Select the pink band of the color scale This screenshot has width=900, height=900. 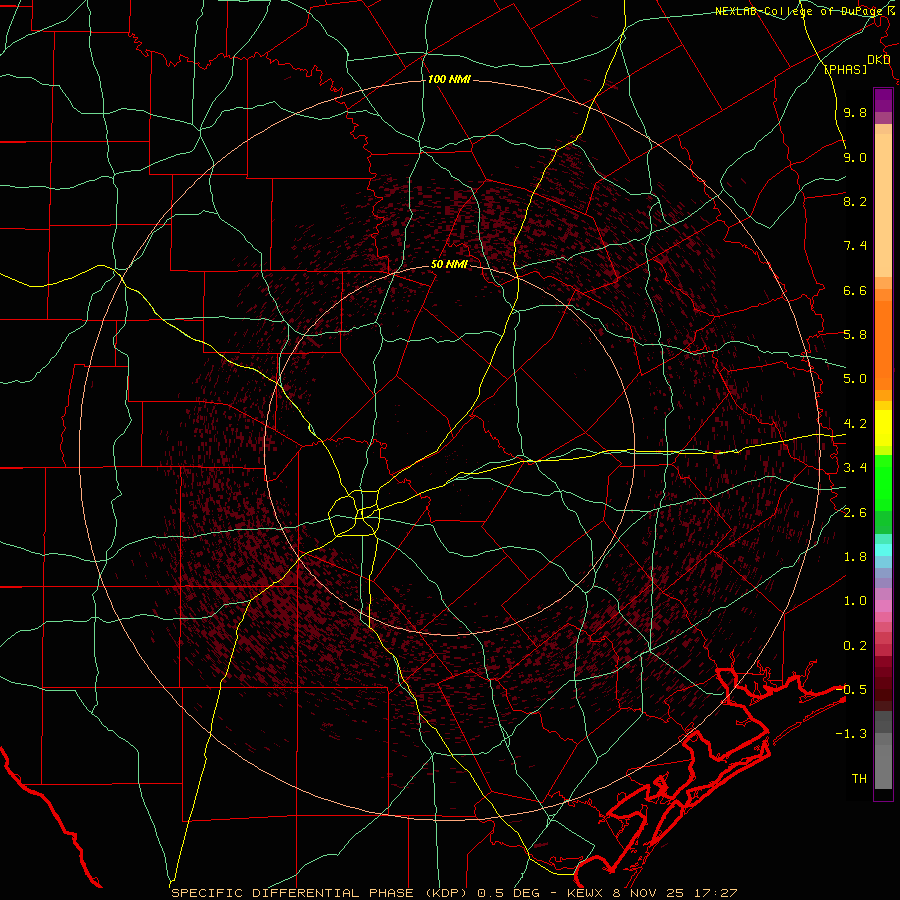click(883, 605)
